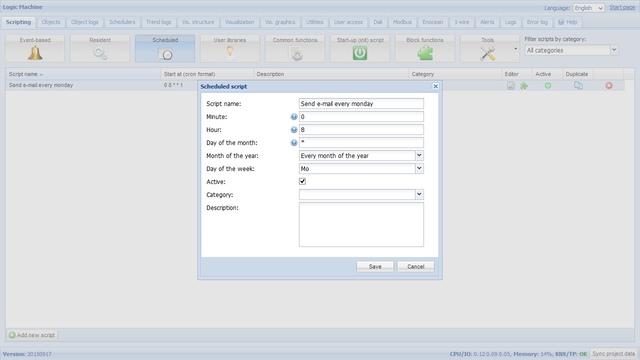Image resolution: width=640 pixels, height=360 pixels.
Task: Click Sync project data button
Action: tap(613, 354)
